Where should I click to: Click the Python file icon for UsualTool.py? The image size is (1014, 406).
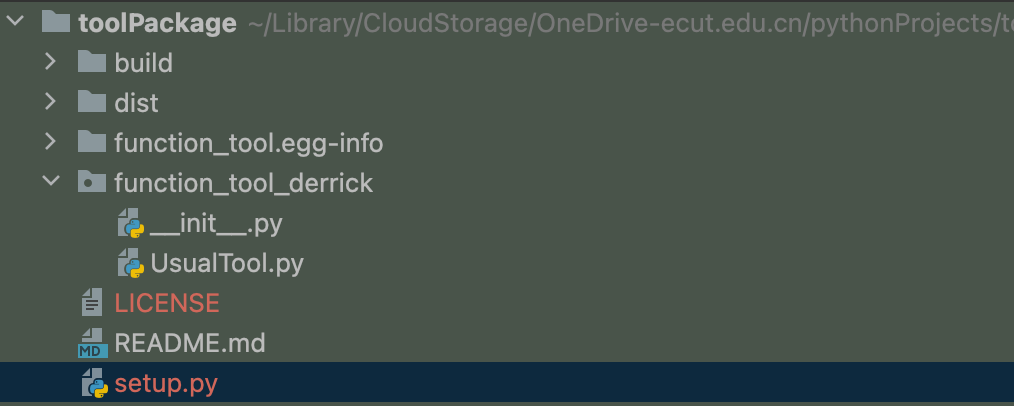(131, 264)
